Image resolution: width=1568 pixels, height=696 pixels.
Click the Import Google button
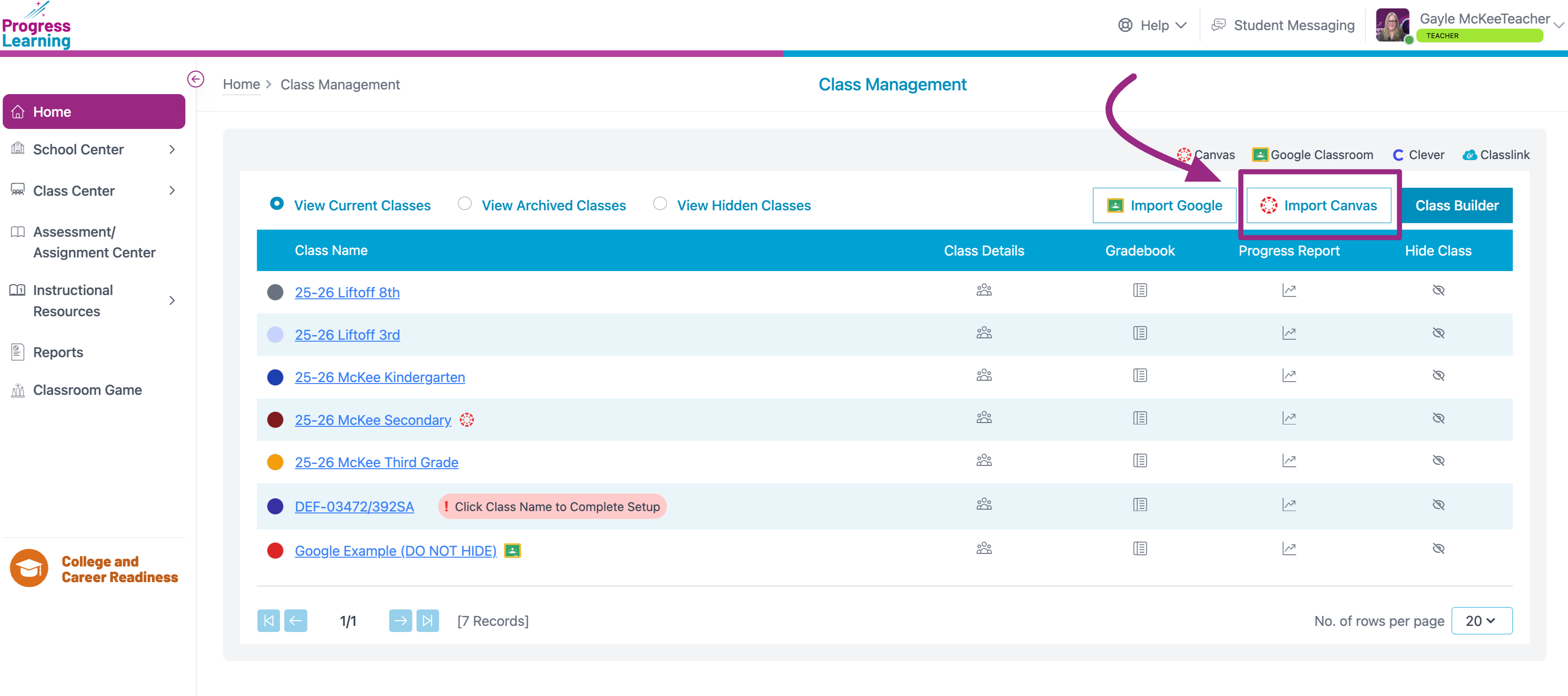point(1164,206)
